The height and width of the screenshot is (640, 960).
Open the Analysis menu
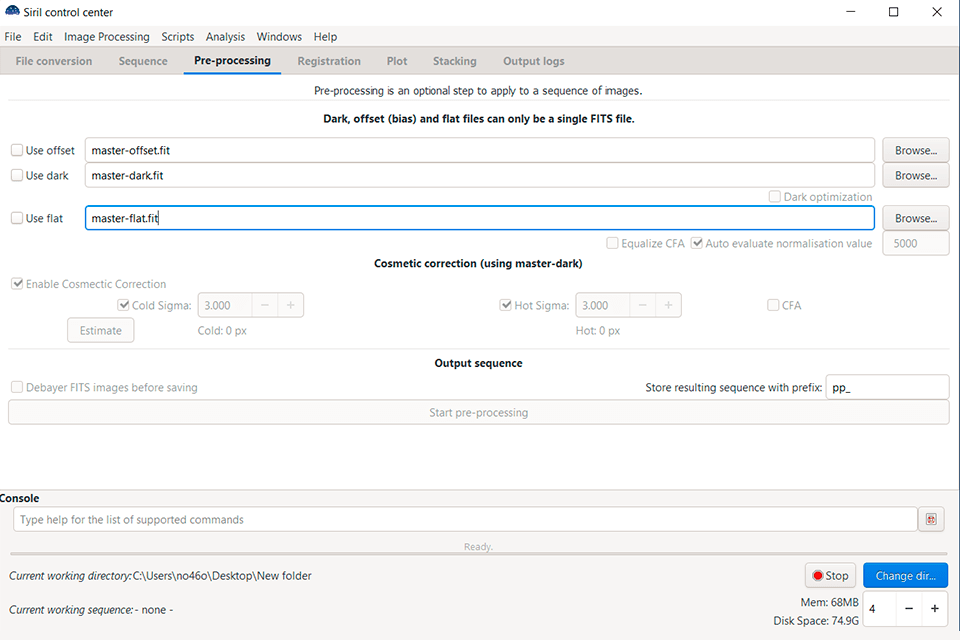click(225, 37)
